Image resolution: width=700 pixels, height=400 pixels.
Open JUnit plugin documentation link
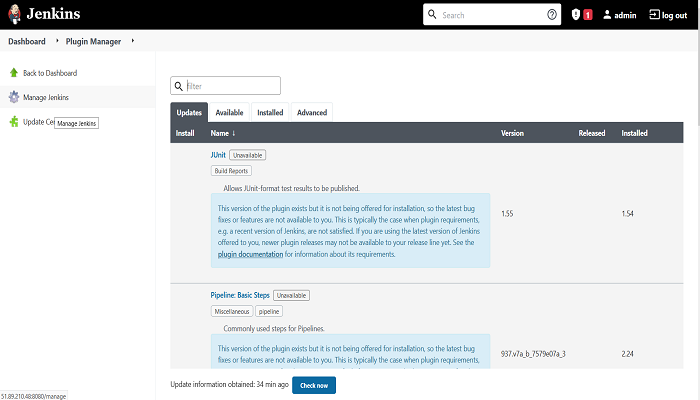250,254
